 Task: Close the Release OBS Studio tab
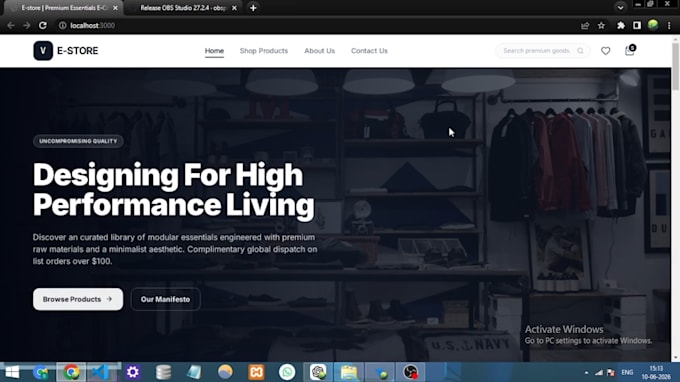(x=234, y=8)
